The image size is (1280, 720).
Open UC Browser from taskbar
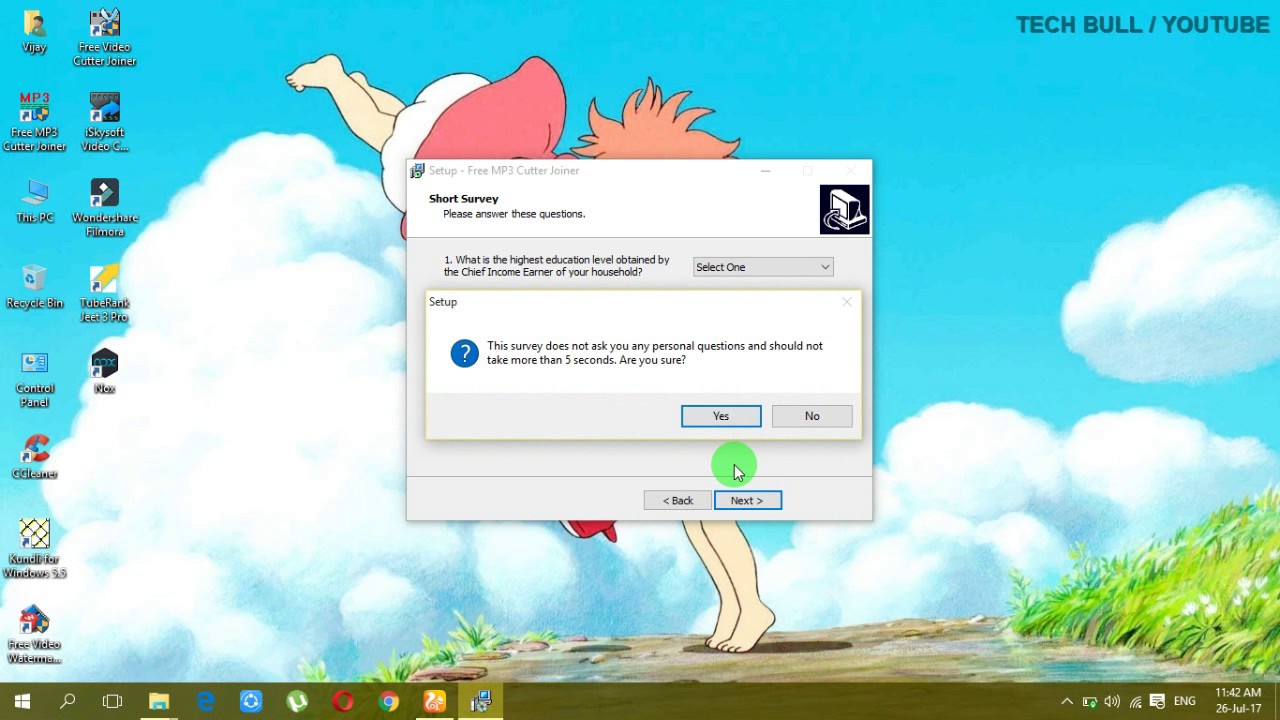tap(435, 702)
